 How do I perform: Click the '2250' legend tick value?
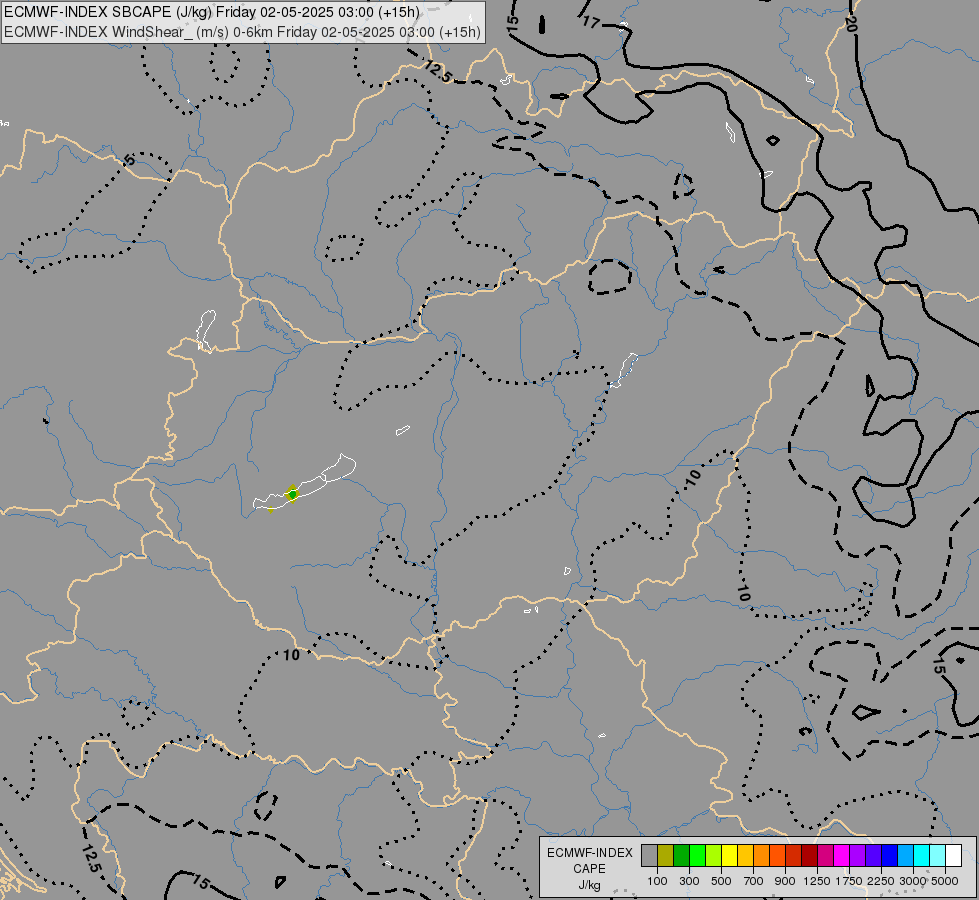[881, 881]
